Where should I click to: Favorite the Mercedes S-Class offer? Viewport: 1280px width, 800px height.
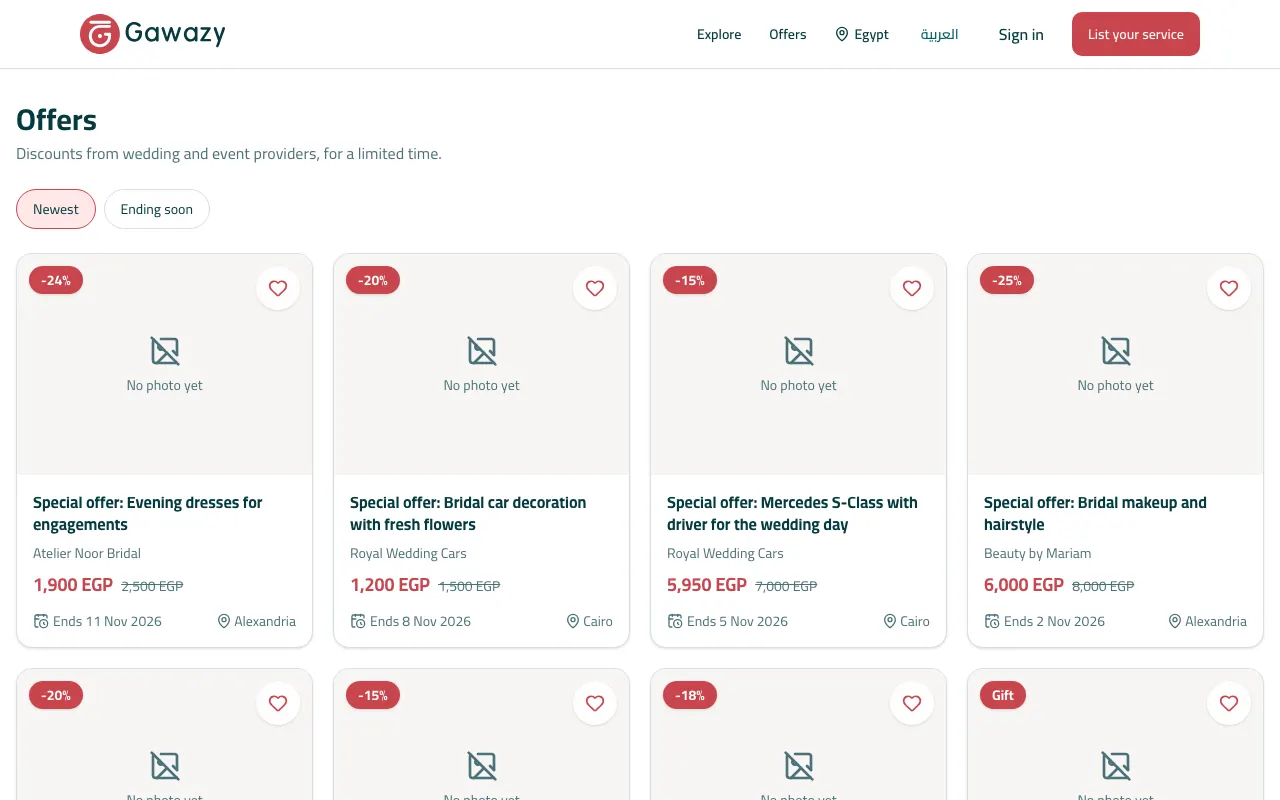[912, 288]
